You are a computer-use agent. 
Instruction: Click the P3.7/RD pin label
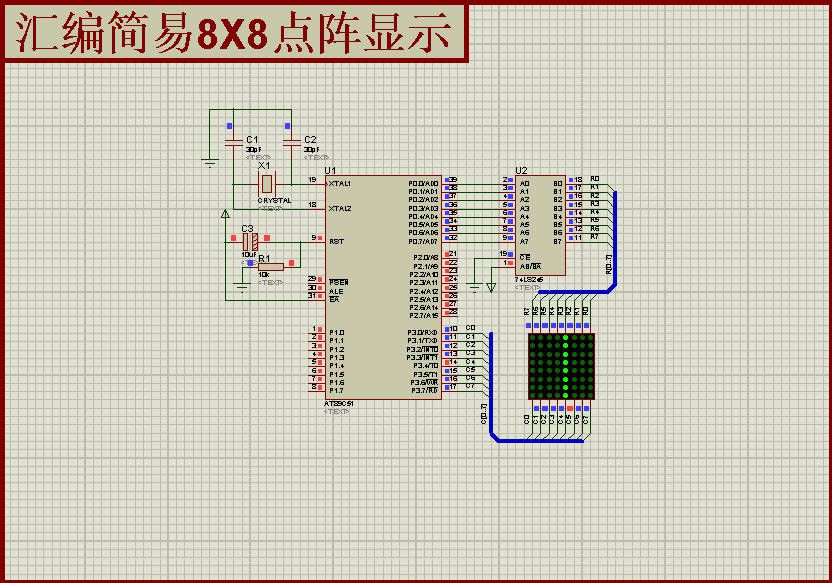tap(425, 391)
